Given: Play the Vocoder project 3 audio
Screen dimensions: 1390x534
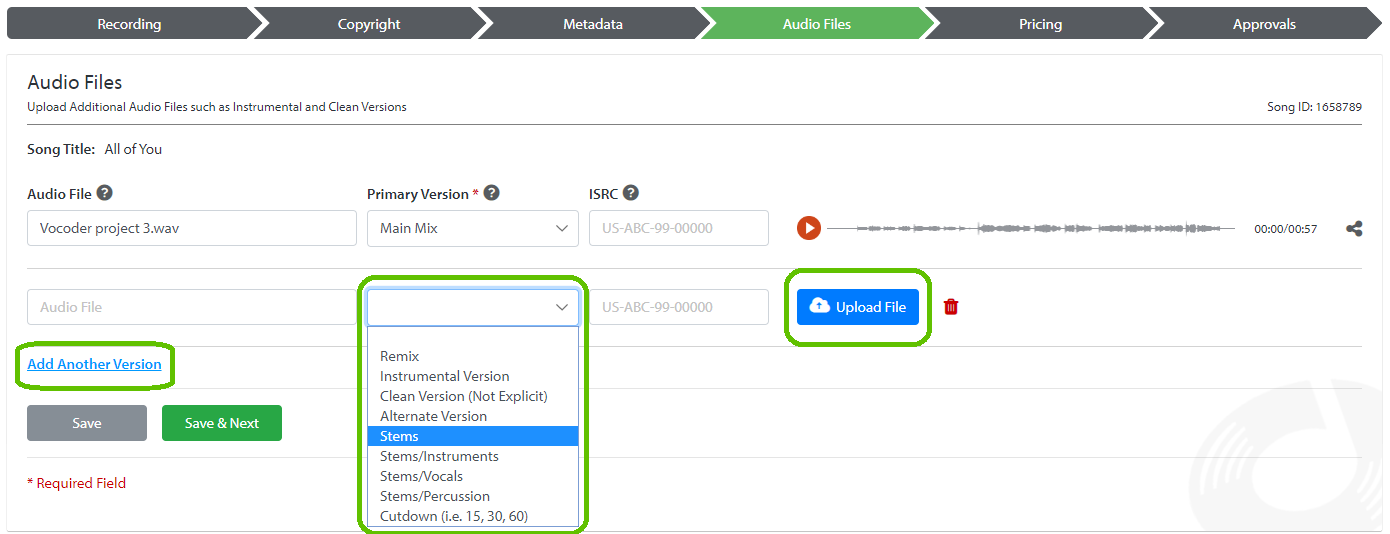Looking at the screenshot, I should click(x=808, y=228).
